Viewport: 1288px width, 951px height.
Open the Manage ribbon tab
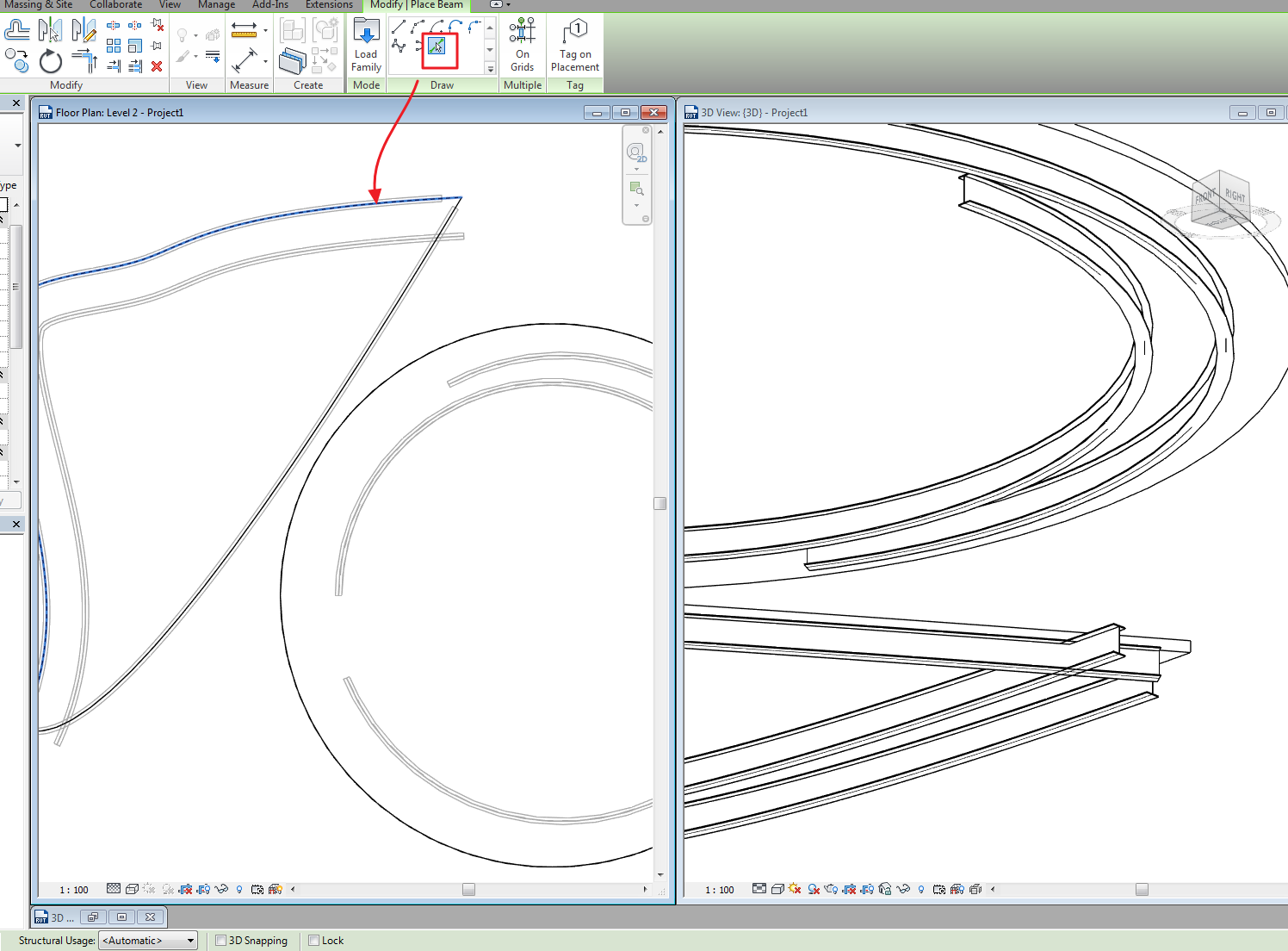coord(216,5)
